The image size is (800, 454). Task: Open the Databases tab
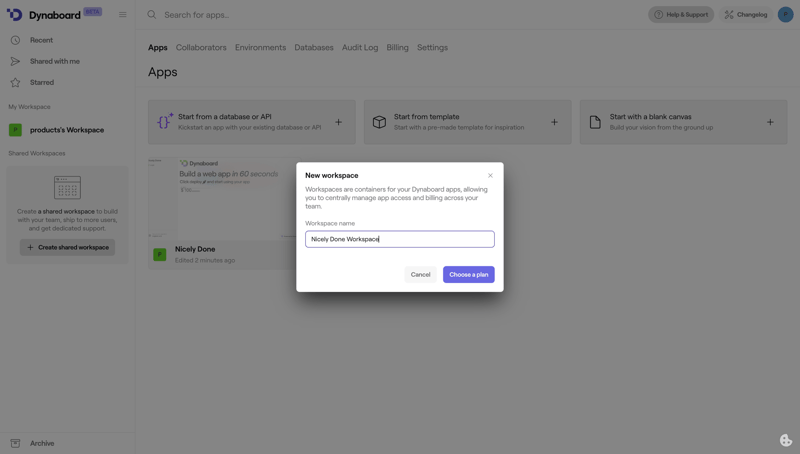click(314, 47)
